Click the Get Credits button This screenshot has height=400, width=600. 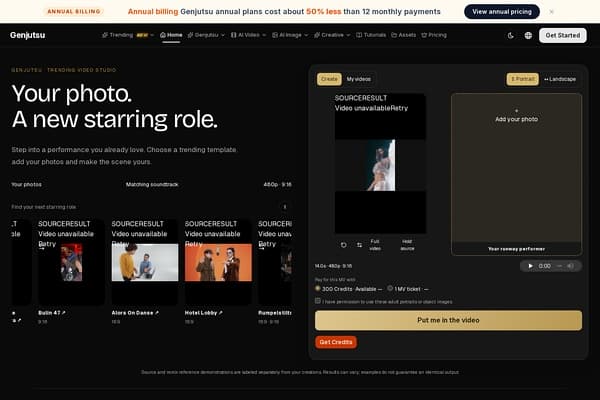(x=336, y=342)
